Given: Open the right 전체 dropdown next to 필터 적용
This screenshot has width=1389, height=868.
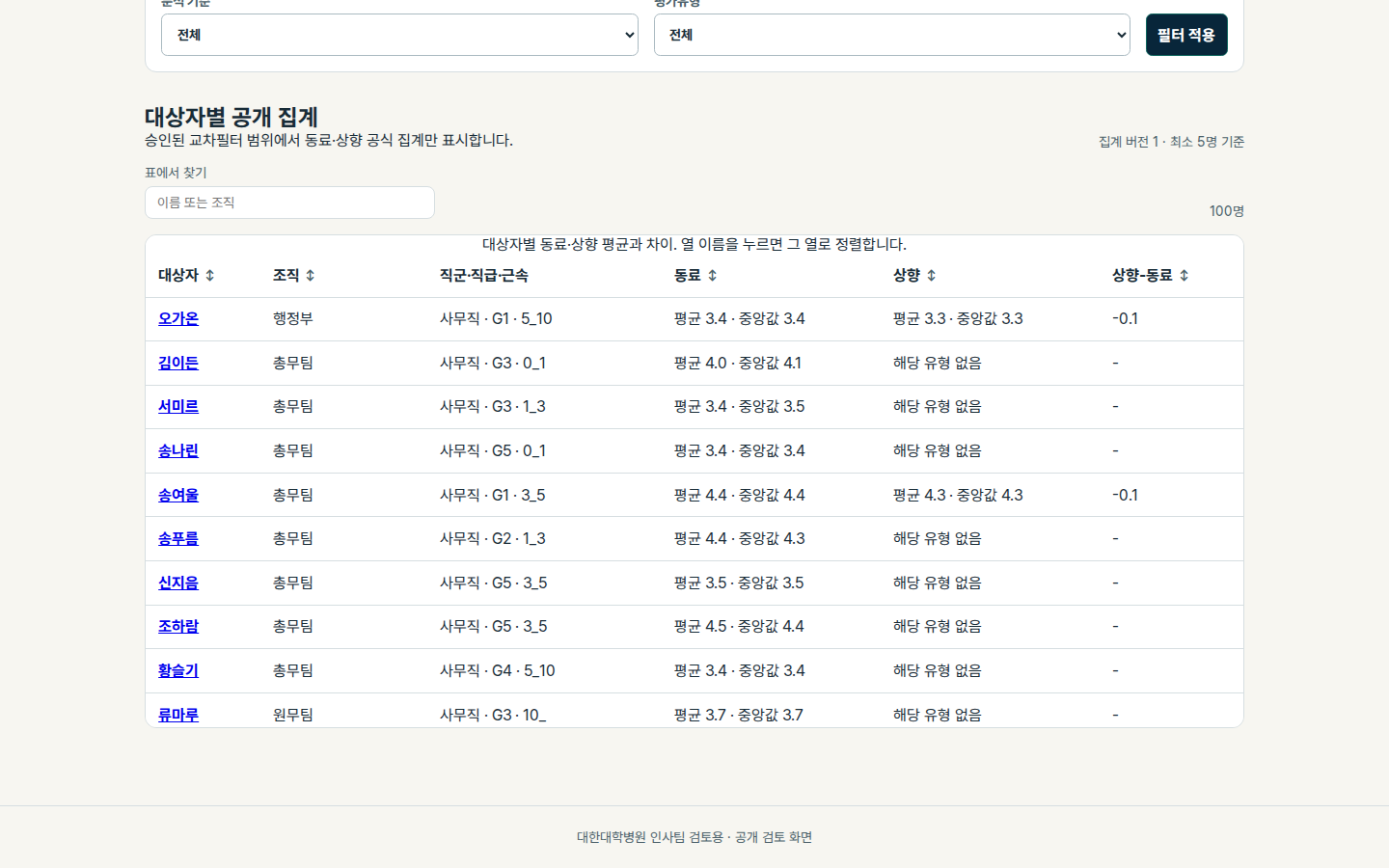Looking at the screenshot, I should [x=892, y=35].
